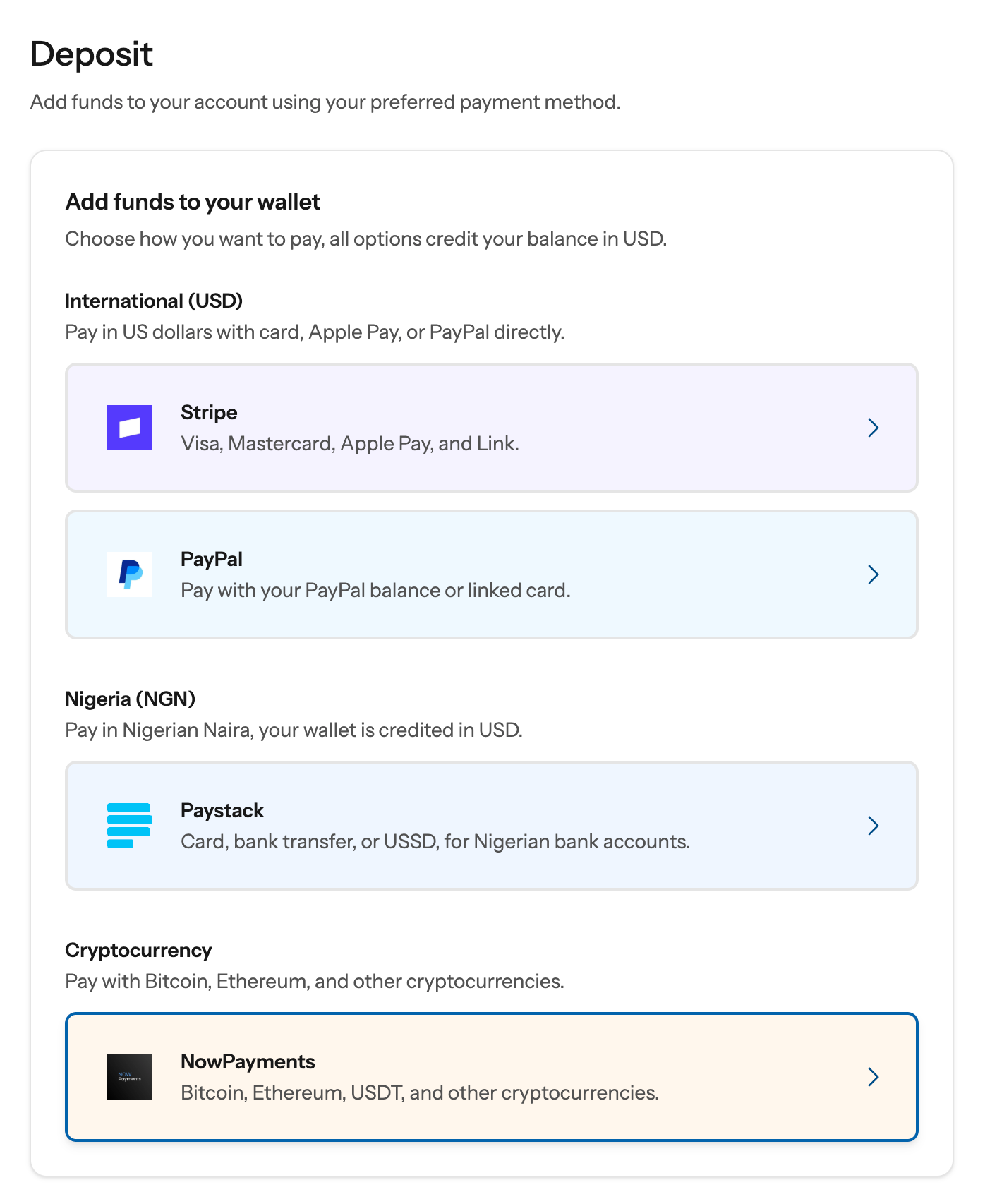Click the Stripe logo icon
985x1204 pixels.
click(x=130, y=428)
